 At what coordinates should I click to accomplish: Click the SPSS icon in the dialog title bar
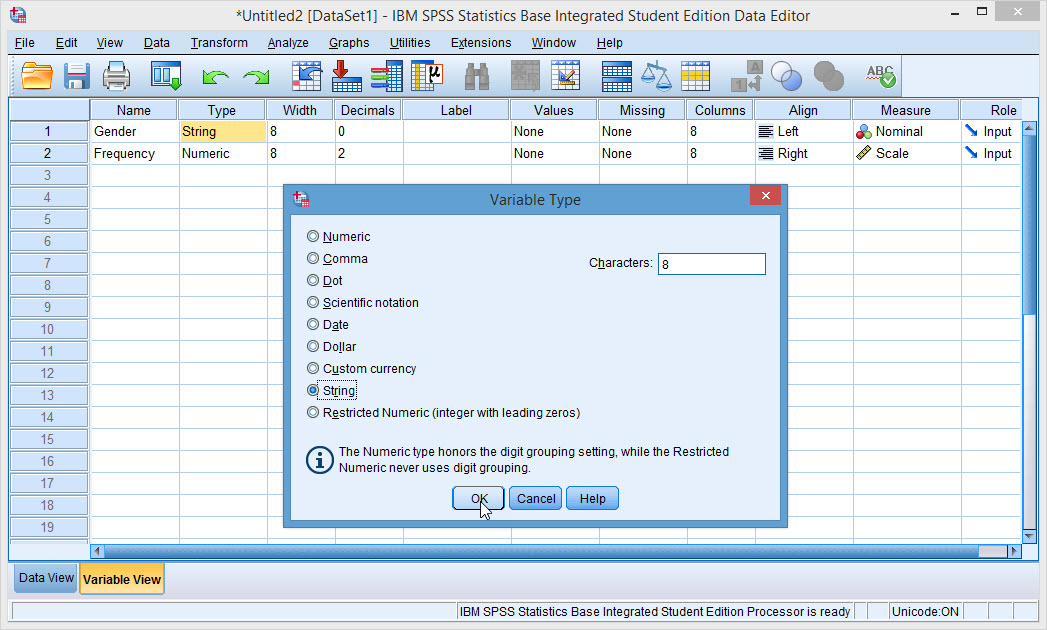pyautogui.click(x=301, y=198)
